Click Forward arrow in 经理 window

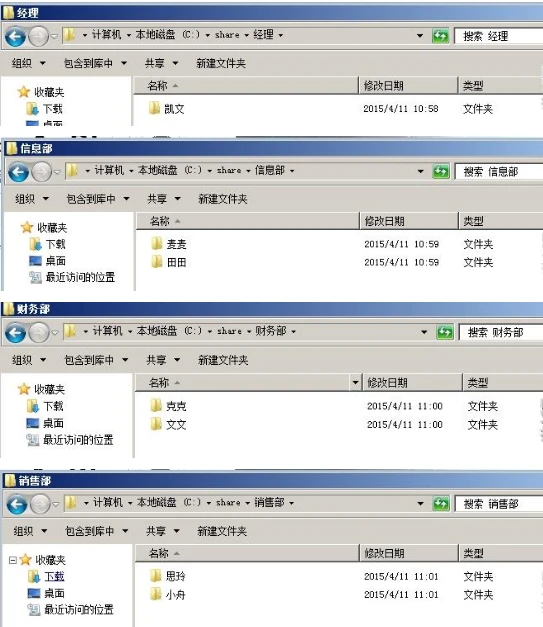click(x=39, y=37)
